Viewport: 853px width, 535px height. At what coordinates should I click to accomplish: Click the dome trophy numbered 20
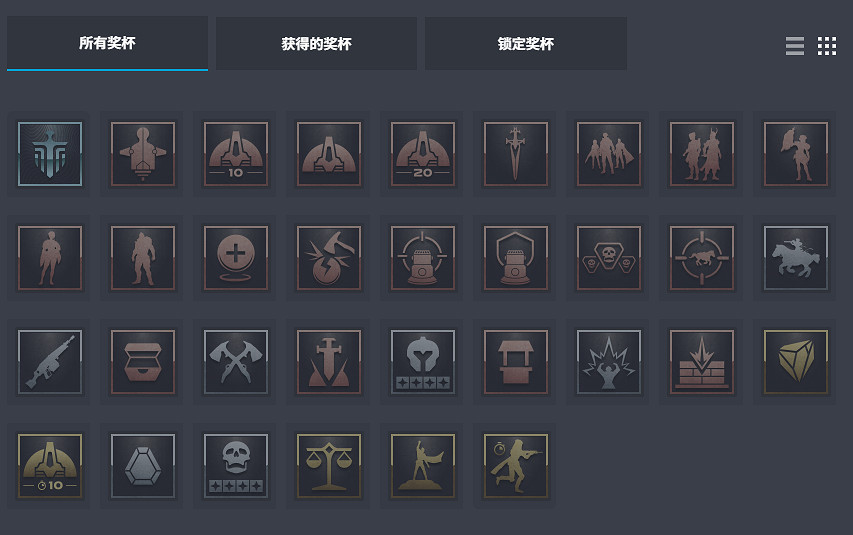(x=423, y=154)
